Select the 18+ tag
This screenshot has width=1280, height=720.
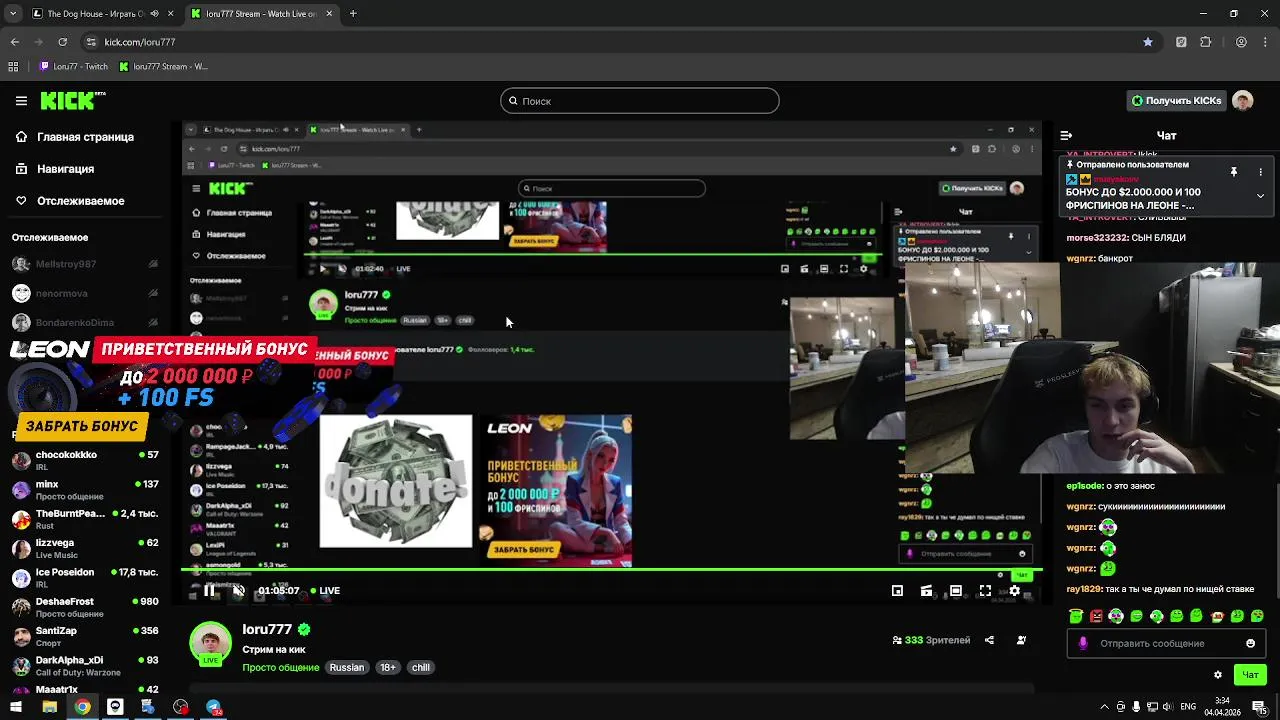388,668
